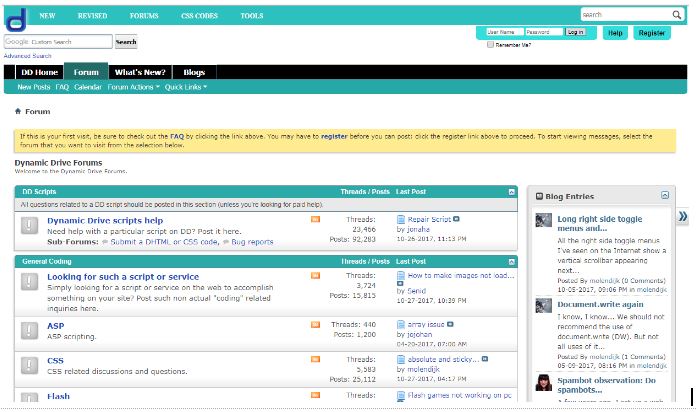Click post icon before absolute and sticky
The width and height of the screenshot is (696, 412).
coord(401,359)
